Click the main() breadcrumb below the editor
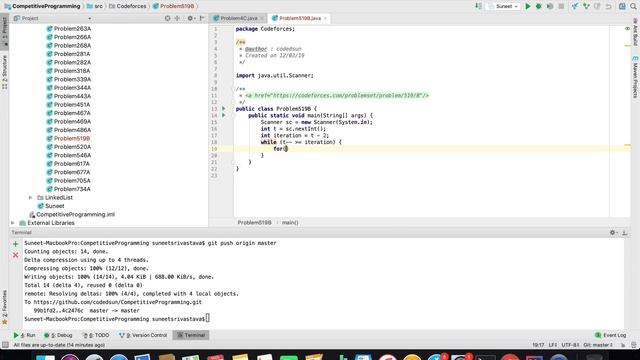Screen dimensions: 640x360 pyautogui.click(x=290, y=223)
